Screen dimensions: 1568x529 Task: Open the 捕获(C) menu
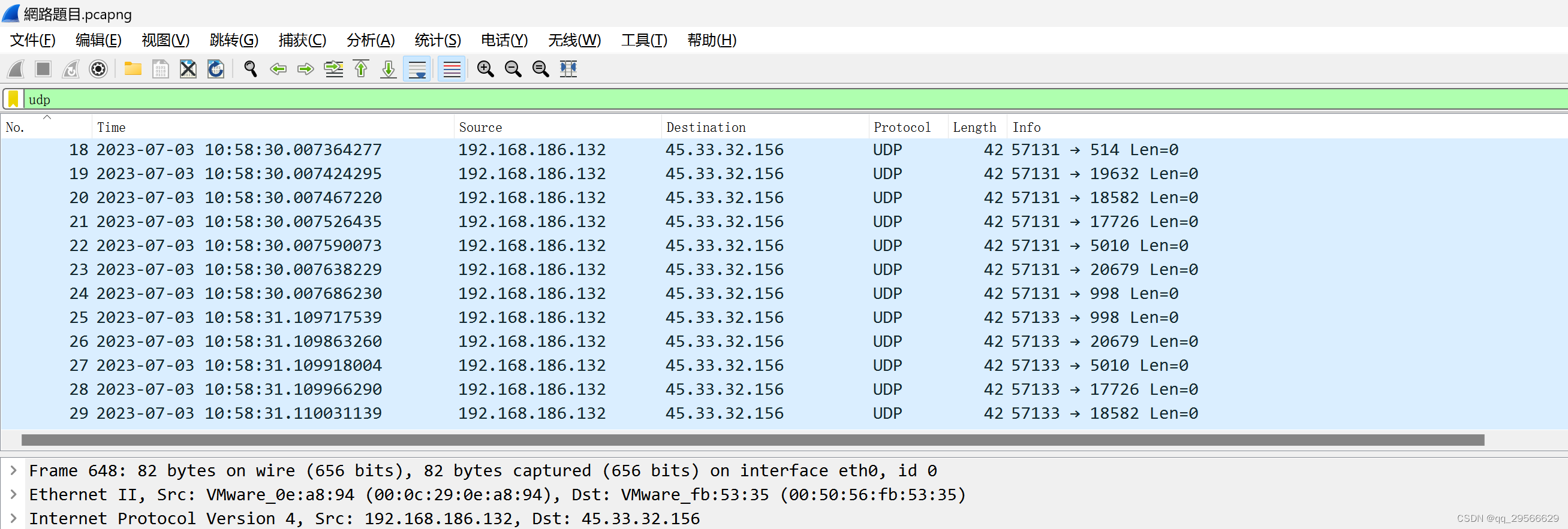click(x=303, y=40)
